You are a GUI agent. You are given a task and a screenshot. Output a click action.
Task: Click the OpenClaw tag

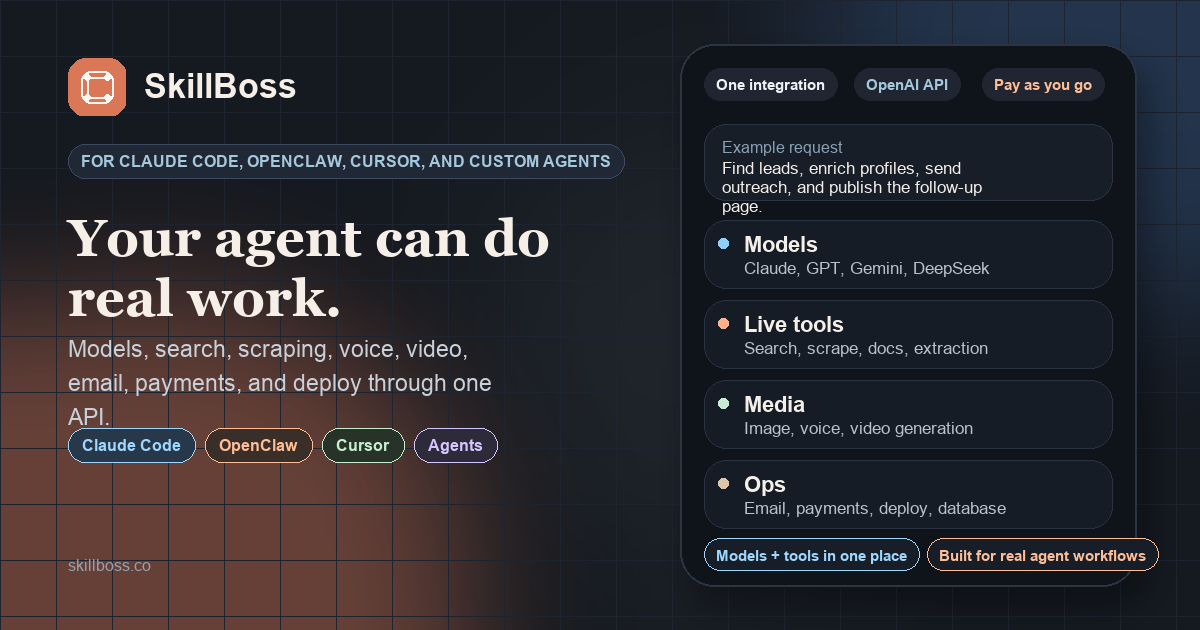tap(258, 446)
